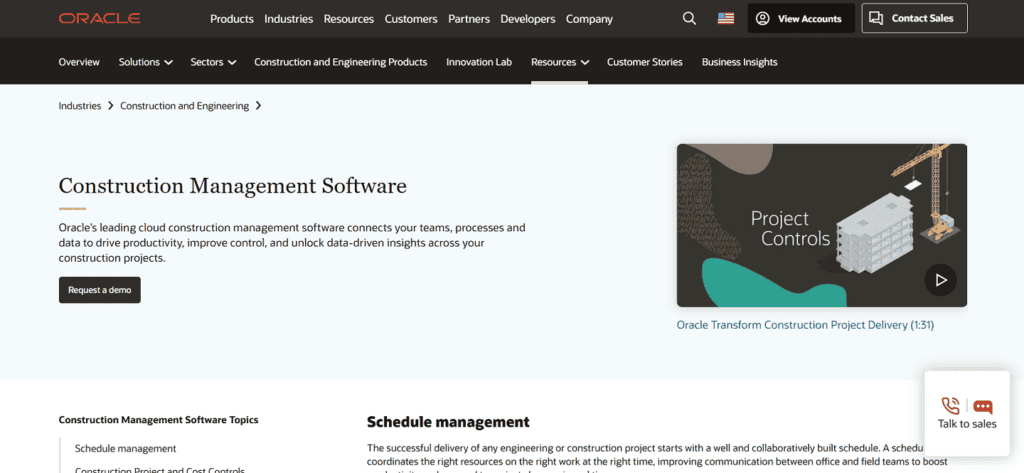The width and height of the screenshot is (1024, 473).
Task: Click the account avatar icon in View Accounts
Action: (762, 18)
